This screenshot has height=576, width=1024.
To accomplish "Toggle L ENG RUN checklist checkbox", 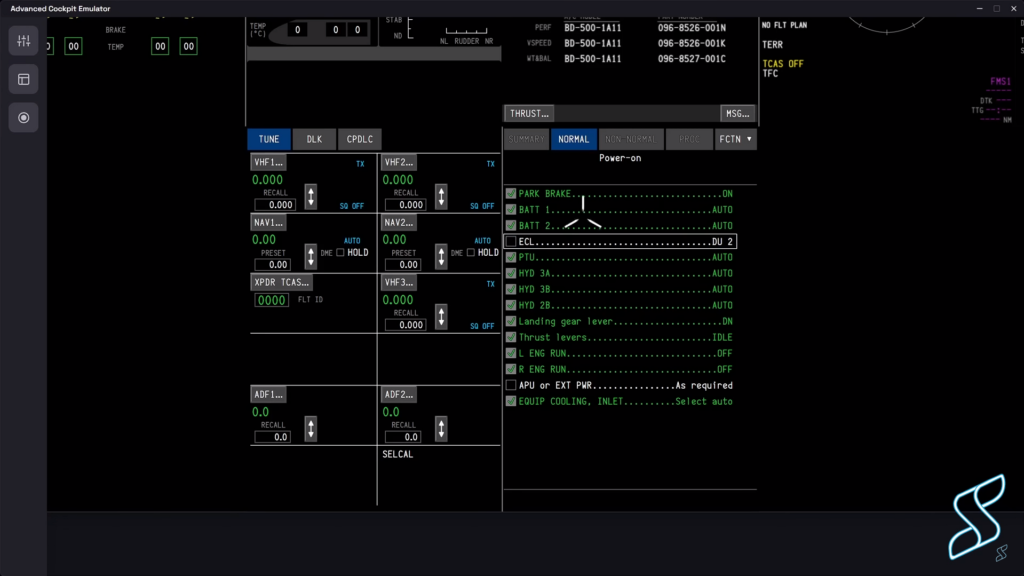I will point(511,353).
